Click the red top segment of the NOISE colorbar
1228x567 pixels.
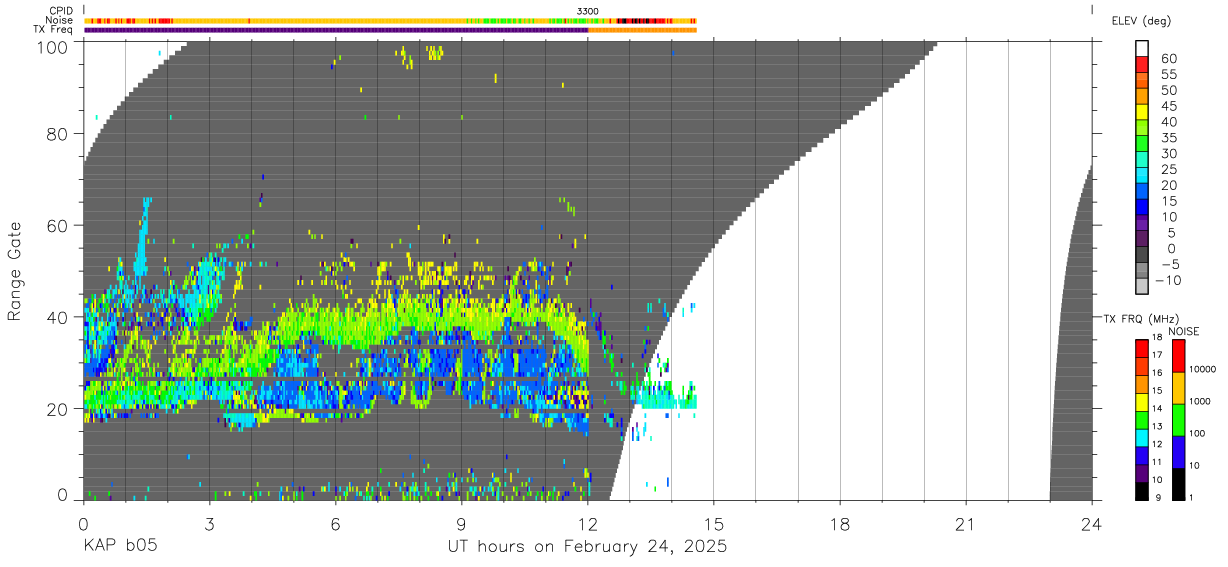pyautogui.click(x=1177, y=356)
